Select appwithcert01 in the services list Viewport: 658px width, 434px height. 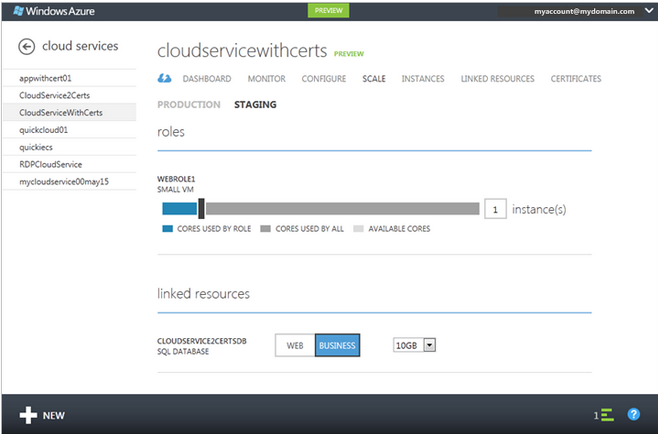pos(70,78)
